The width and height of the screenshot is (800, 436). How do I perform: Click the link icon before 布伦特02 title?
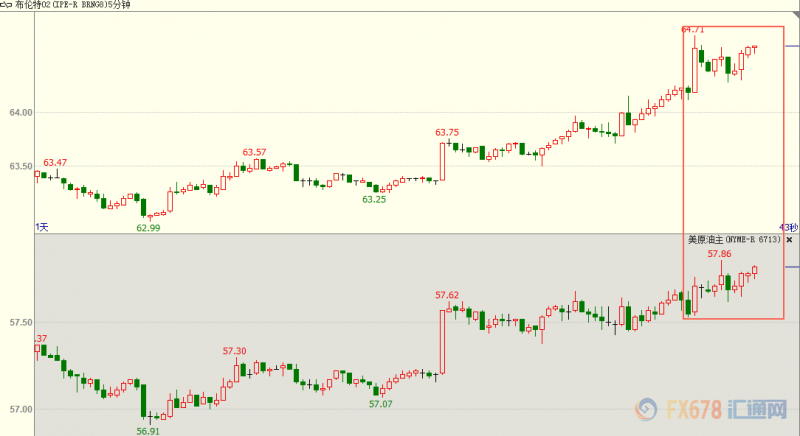click(6, 5)
